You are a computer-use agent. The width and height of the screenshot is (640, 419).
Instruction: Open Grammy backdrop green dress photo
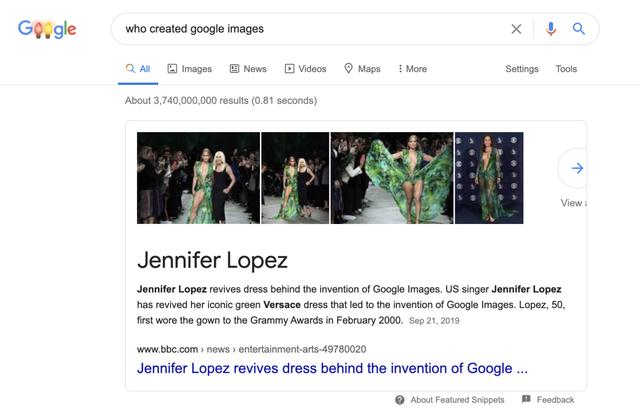[489, 178]
